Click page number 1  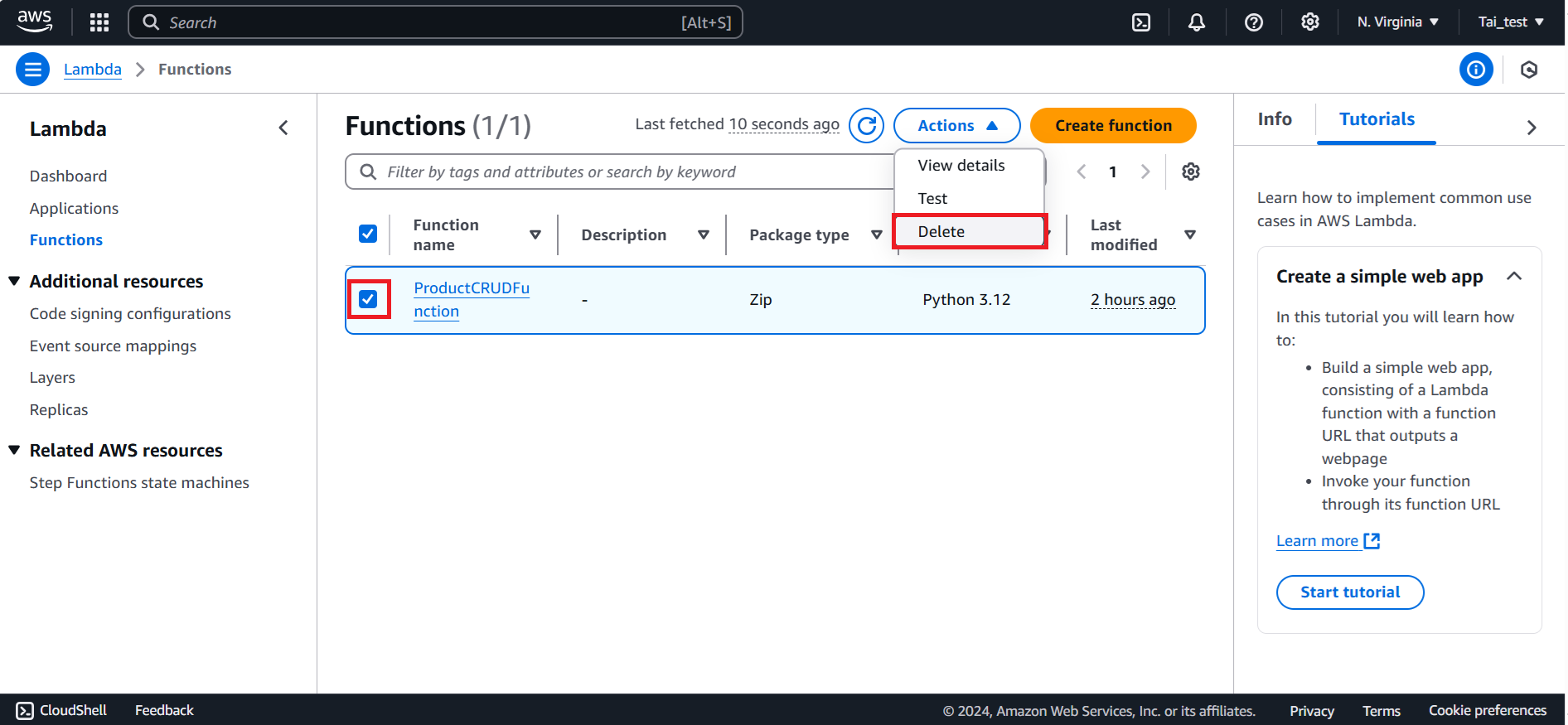(1113, 172)
